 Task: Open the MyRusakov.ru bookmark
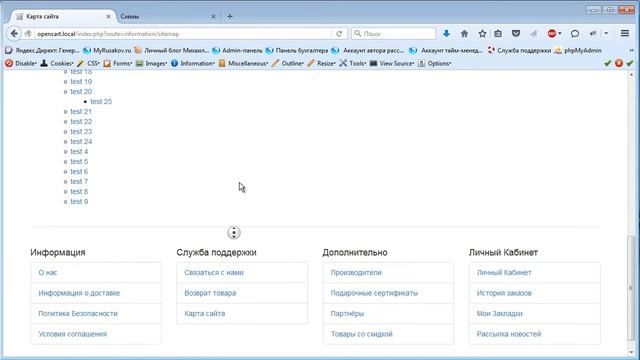pos(107,50)
